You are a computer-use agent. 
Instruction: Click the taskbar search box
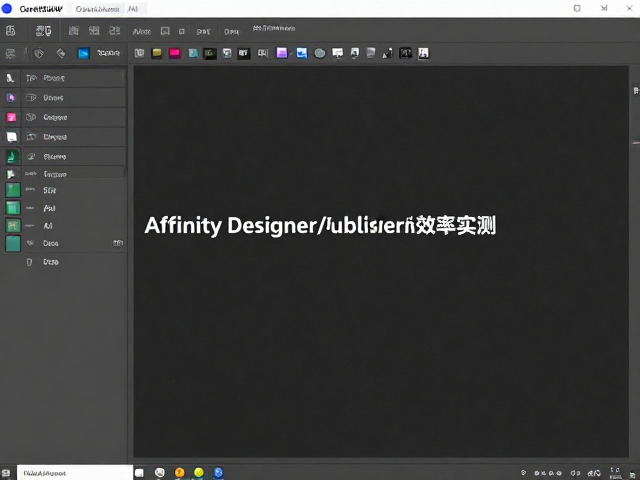tap(75, 473)
